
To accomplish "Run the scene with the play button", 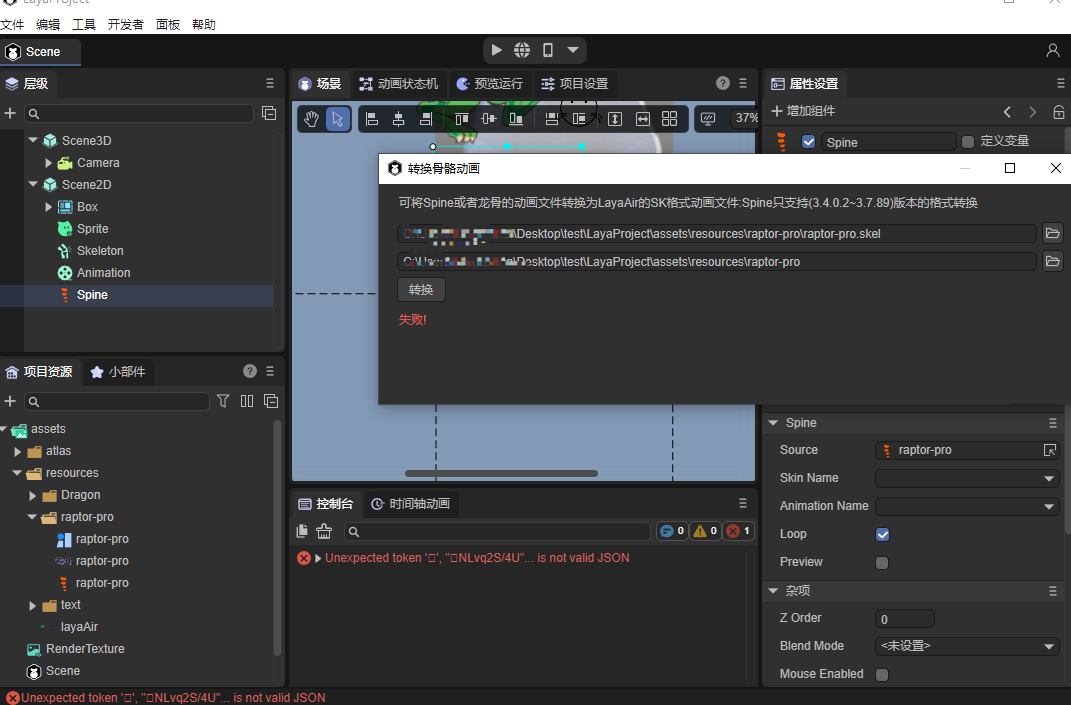I will [497, 50].
